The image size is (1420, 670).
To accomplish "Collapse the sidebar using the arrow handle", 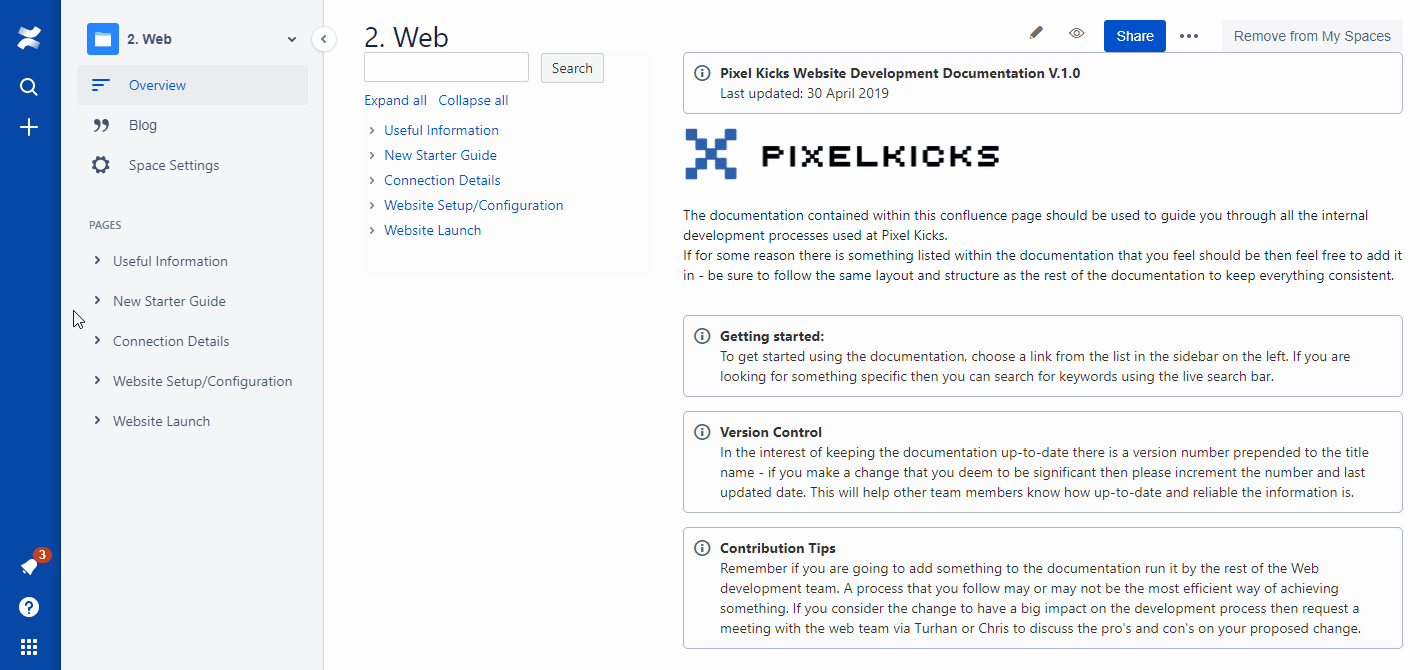I will [x=323, y=39].
